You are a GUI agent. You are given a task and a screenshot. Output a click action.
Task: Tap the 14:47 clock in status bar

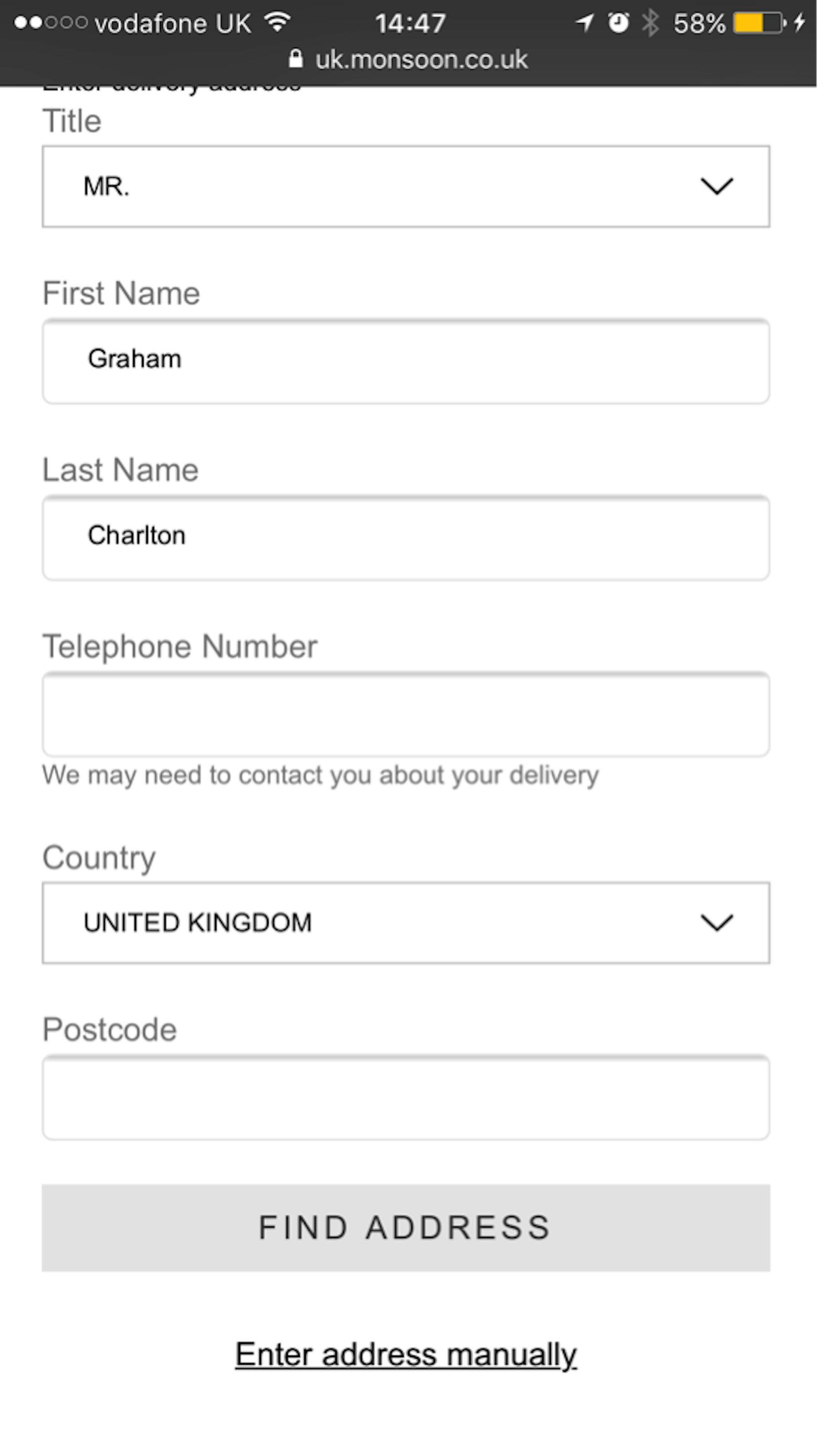click(410, 23)
